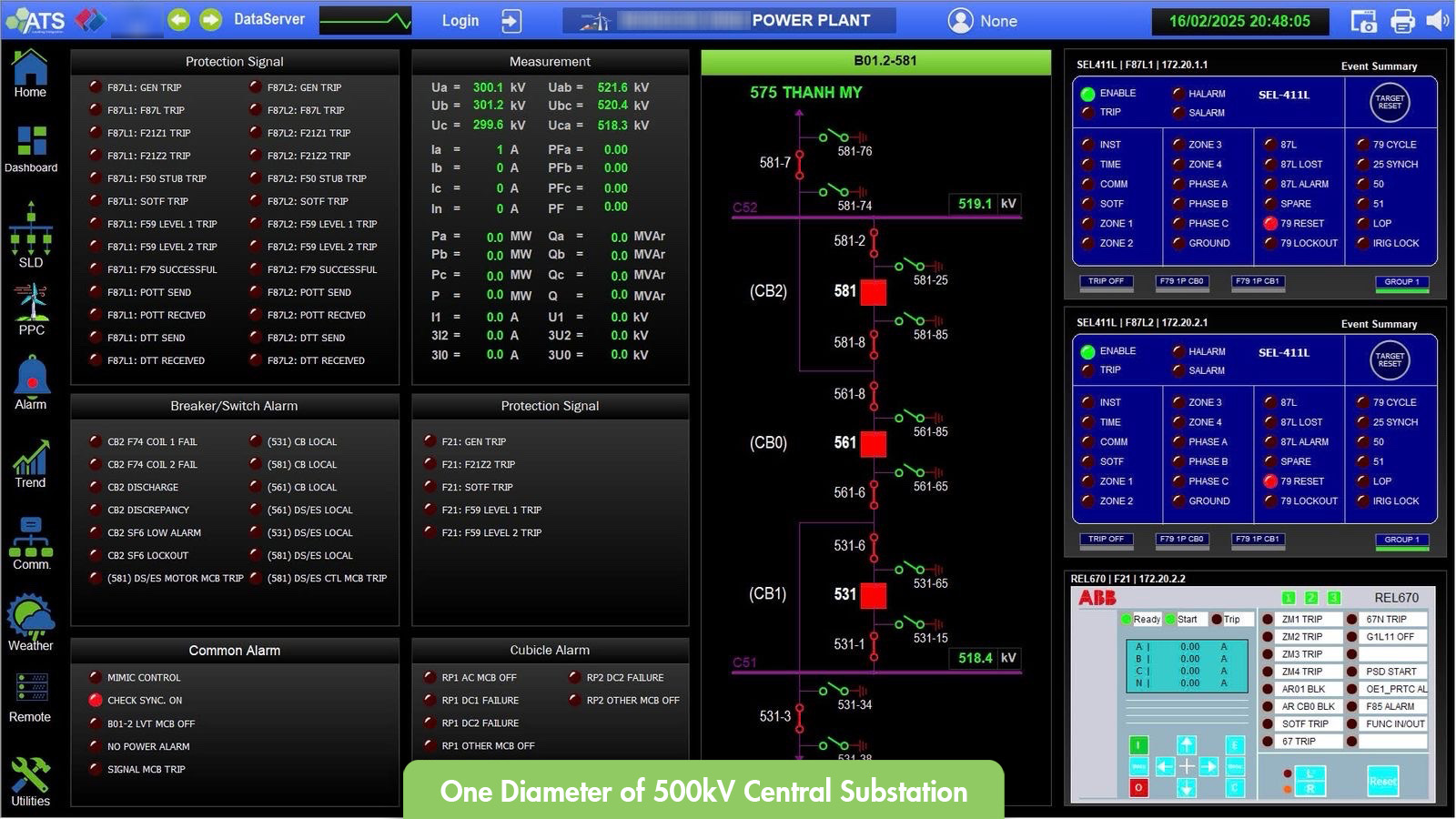Open the Trend chart page
Screen dimensions: 1456x819
pyautogui.click(x=31, y=462)
